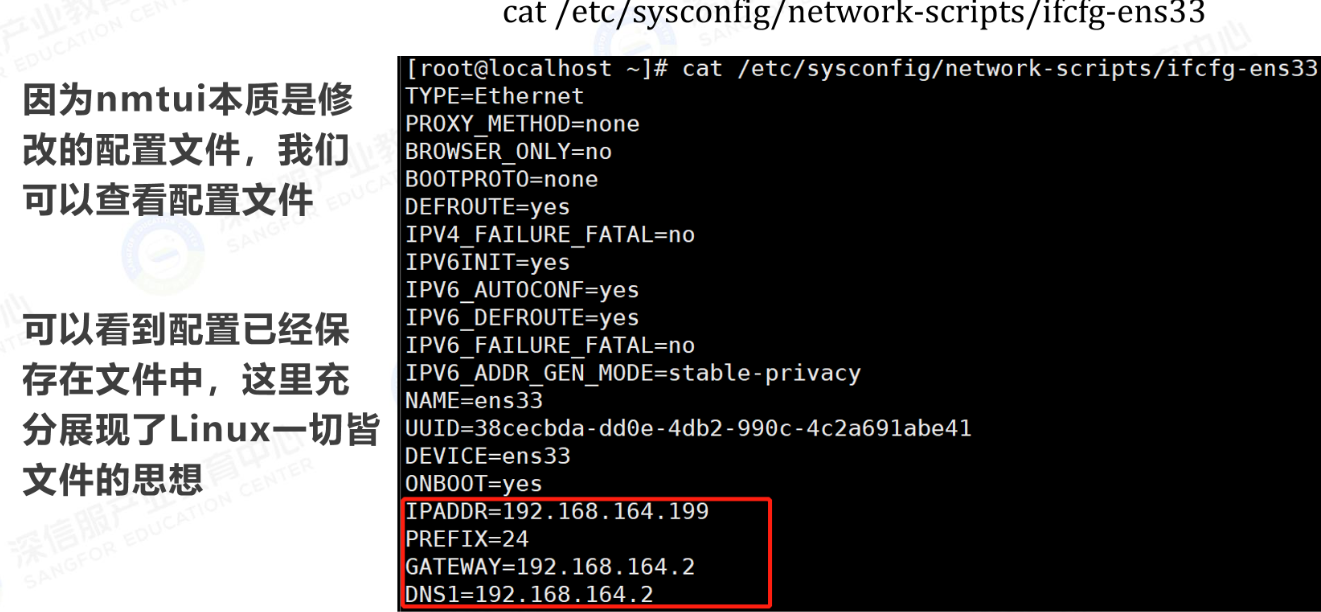Click the IPADDR=192.168.164.199 line
The height and width of the screenshot is (612, 1321).
pos(556,511)
